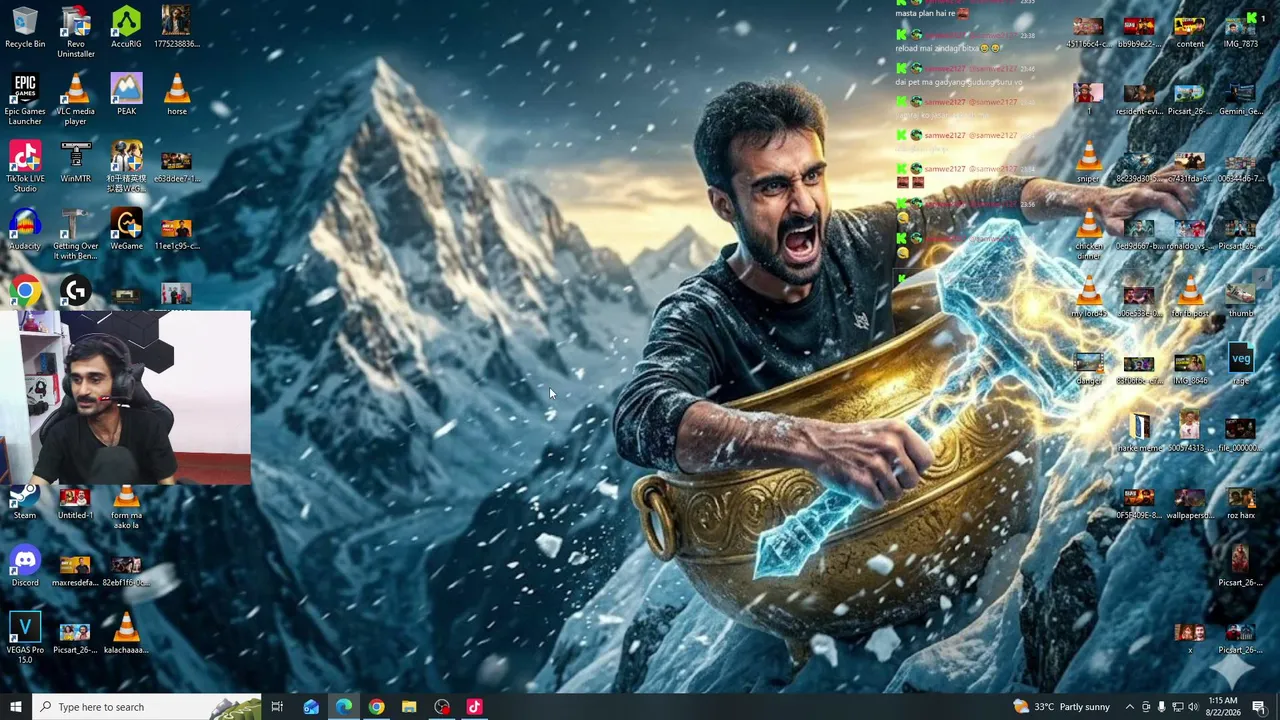Viewport: 1280px width, 720px height.
Task: Select the wallpapersd... image file
Action: (1190, 501)
